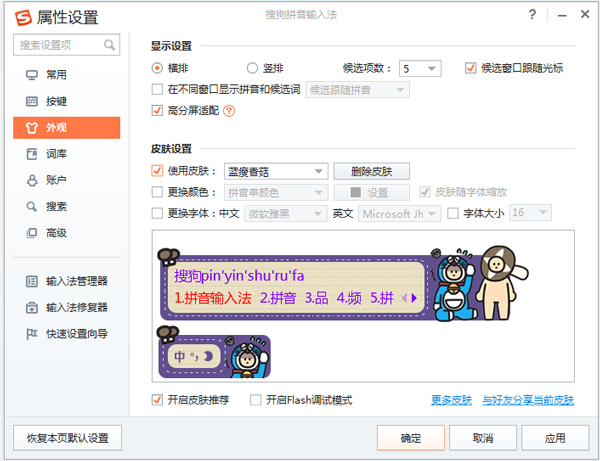Click the shirt icon beside 外观

click(32, 128)
